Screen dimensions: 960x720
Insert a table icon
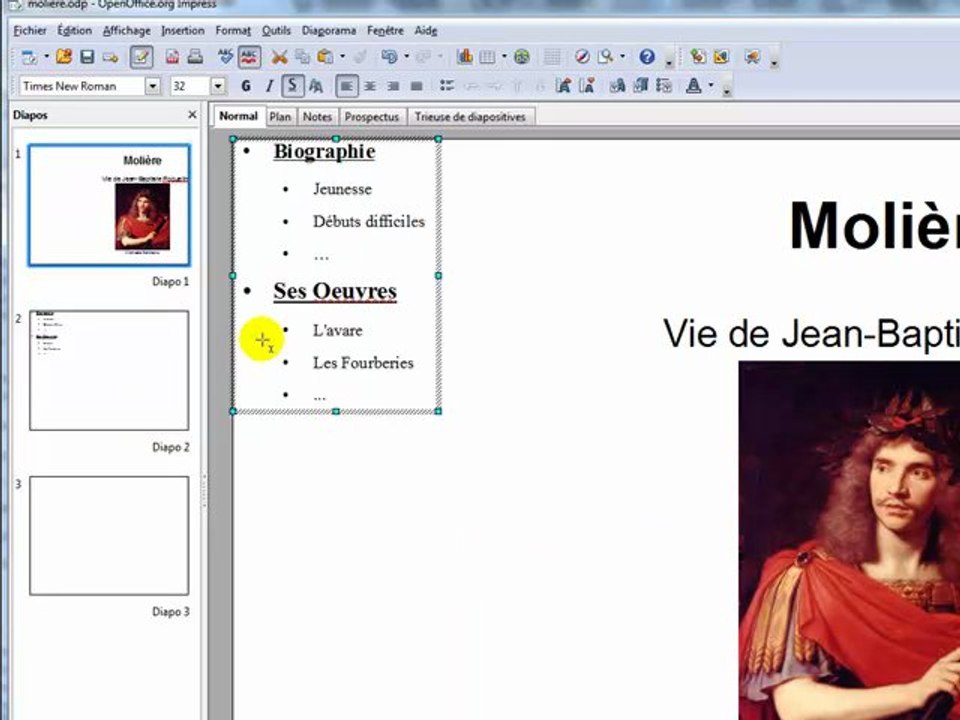487,57
